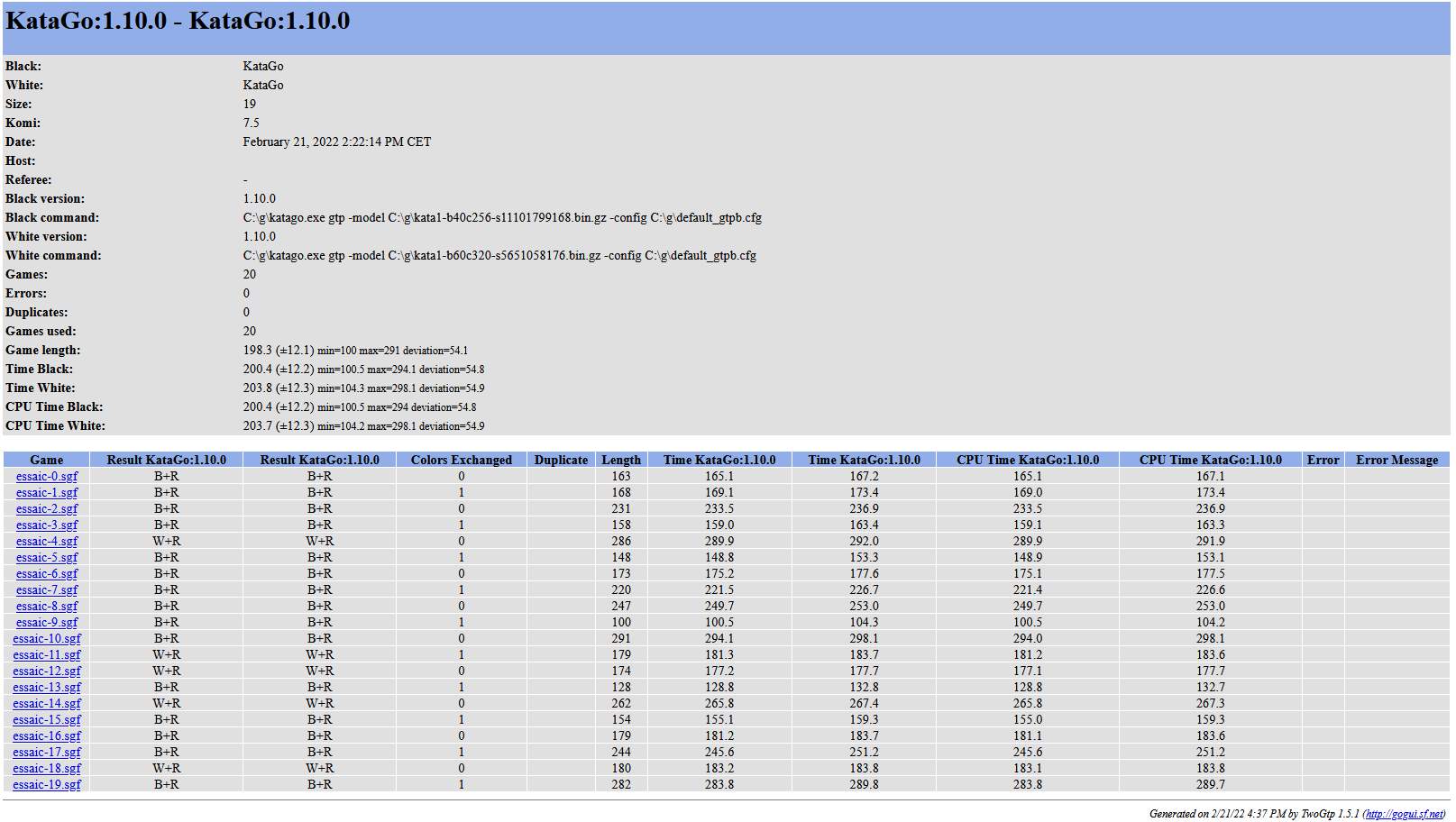The height and width of the screenshot is (822, 1456).
Task: Click the 128.8 time cell in essaic-13 row
Action: click(x=719, y=687)
